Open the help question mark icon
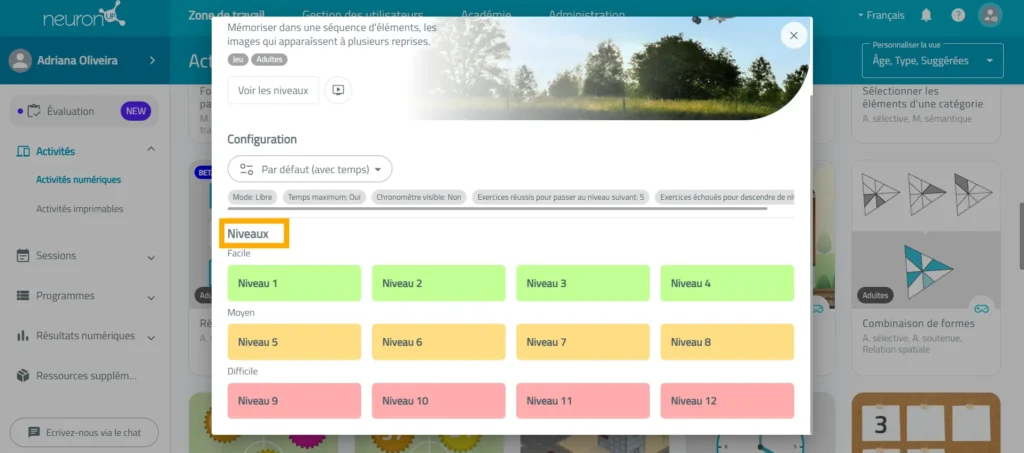 point(958,15)
